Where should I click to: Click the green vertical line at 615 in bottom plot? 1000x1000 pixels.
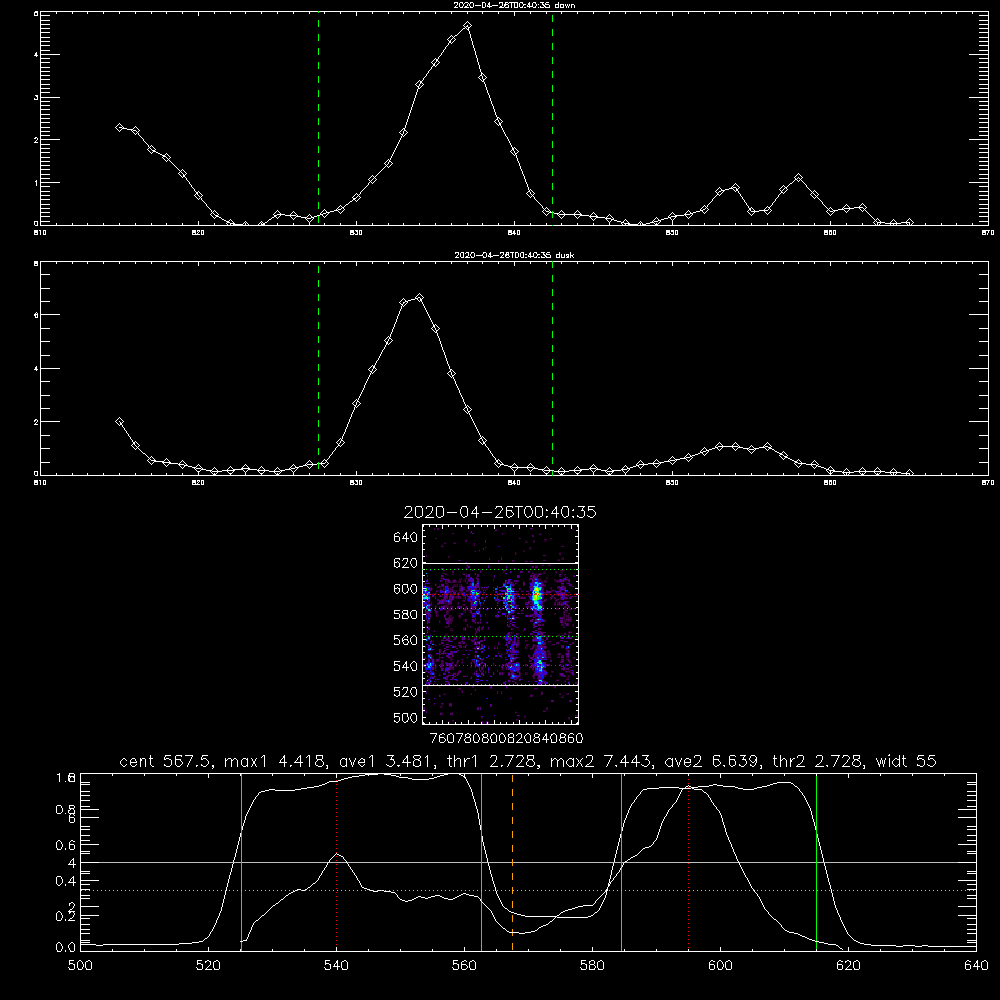816,862
